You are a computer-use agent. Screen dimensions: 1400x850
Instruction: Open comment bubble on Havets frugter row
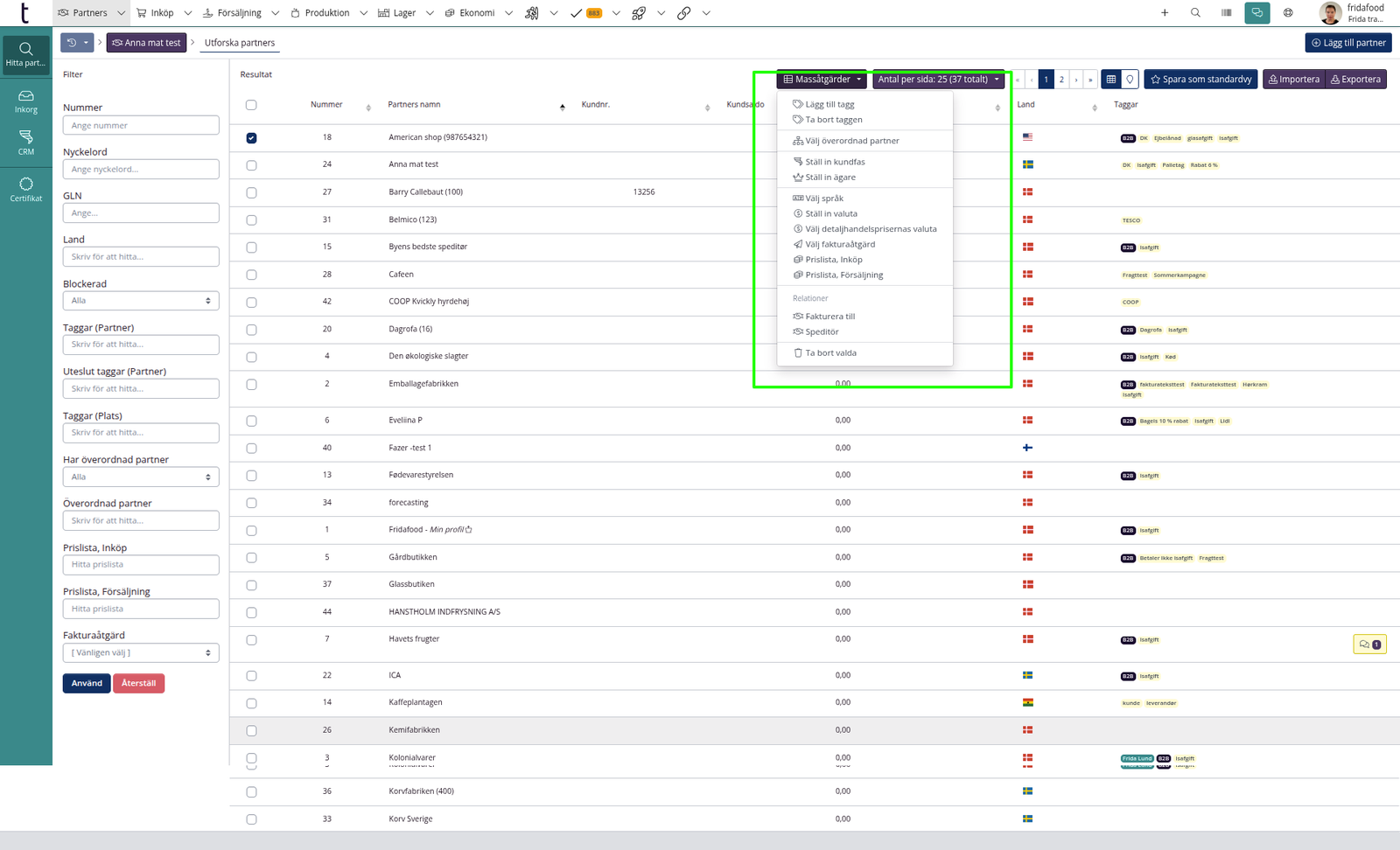(x=1369, y=644)
